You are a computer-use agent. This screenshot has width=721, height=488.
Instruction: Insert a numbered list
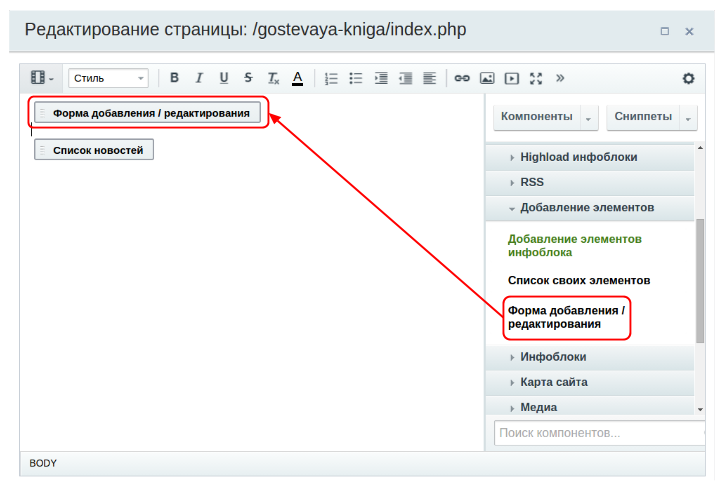[331, 78]
